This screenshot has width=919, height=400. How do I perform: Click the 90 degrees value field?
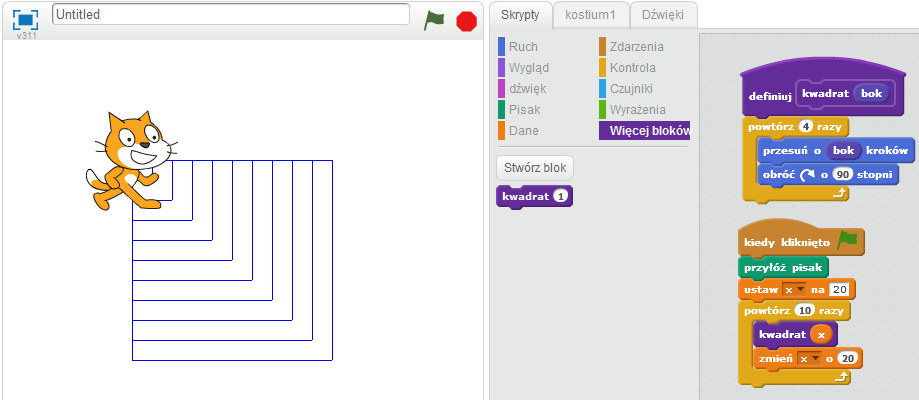point(843,174)
